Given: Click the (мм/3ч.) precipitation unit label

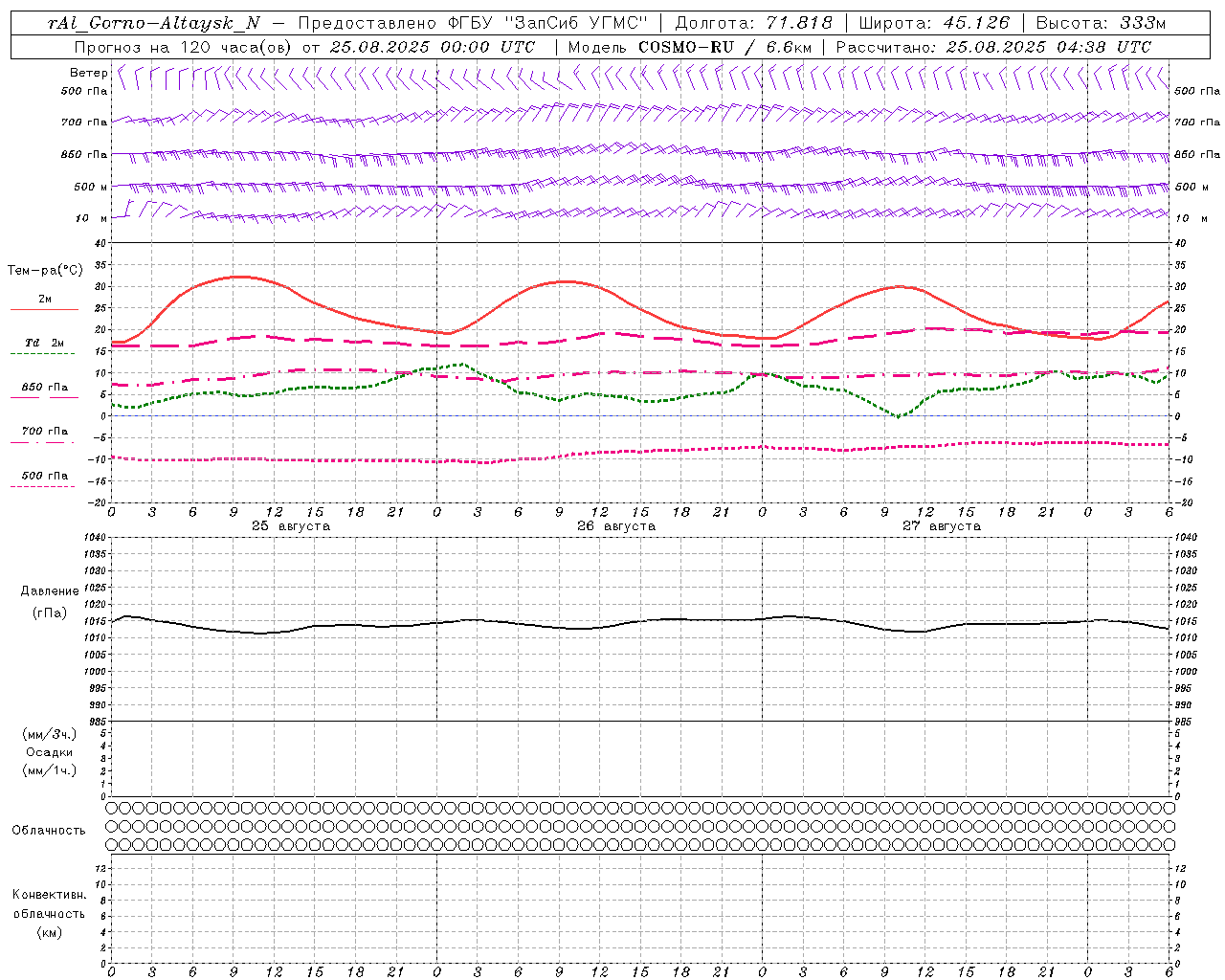Looking at the screenshot, I should point(50,734).
